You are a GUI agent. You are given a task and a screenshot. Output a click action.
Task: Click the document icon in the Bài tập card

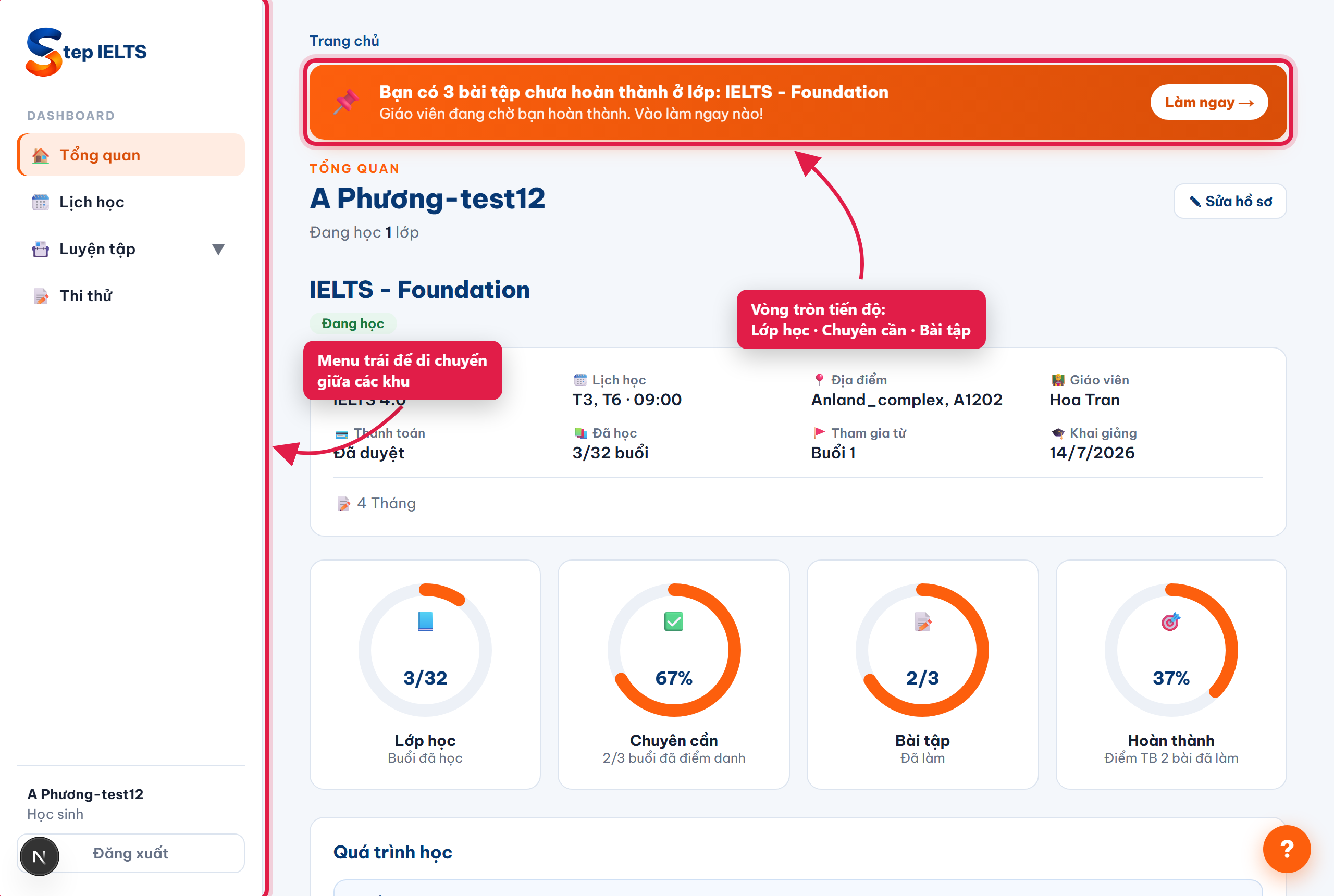coord(922,621)
